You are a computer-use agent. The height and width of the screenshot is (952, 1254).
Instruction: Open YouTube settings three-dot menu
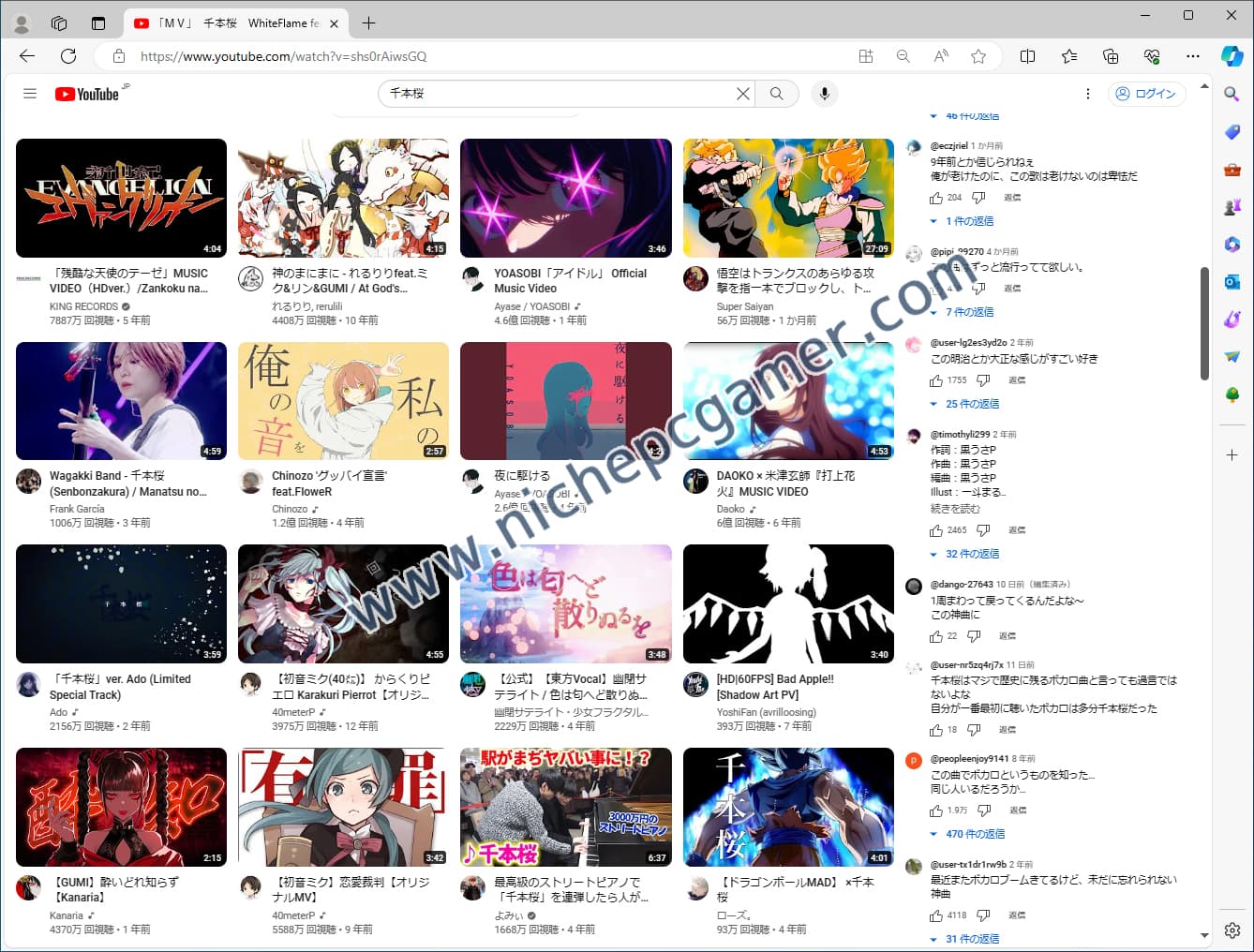tap(1088, 94)
